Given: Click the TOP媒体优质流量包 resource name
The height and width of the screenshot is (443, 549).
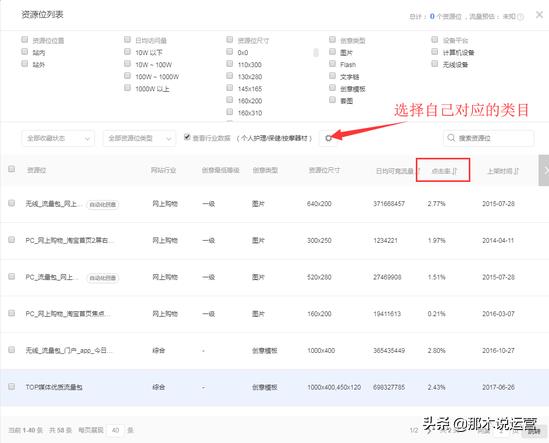Looking at the screenshot, I should (x=54, y=387).
